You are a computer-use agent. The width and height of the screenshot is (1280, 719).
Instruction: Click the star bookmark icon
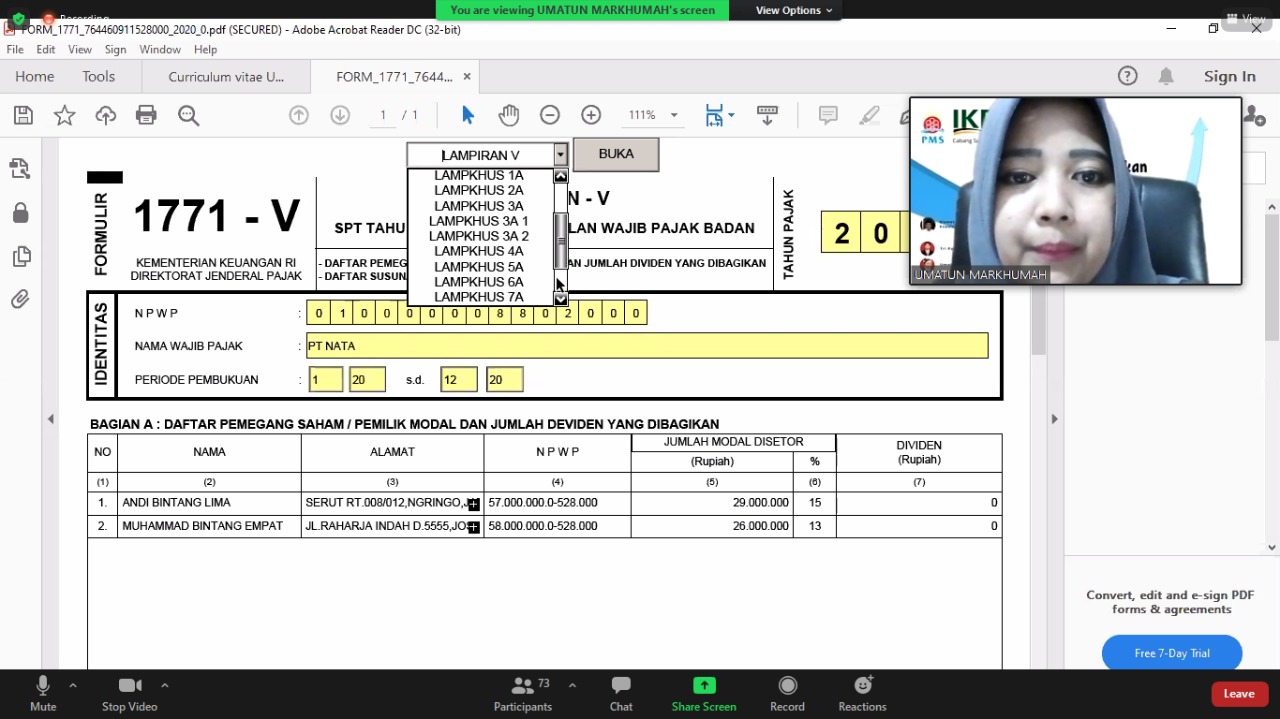(64, 115)
